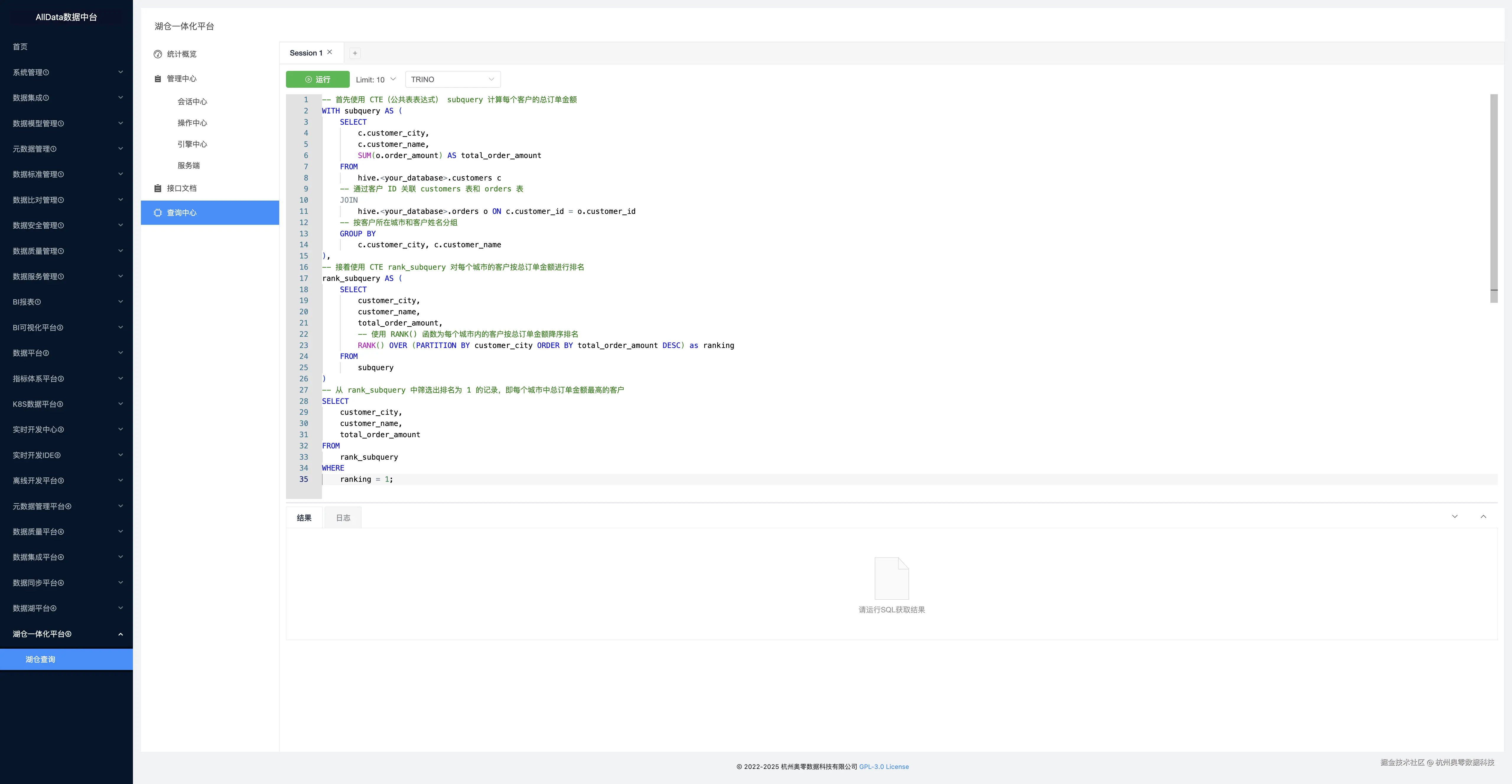
Task: Click the 统计概览 dashboard icon
Action: coord(157,54)
